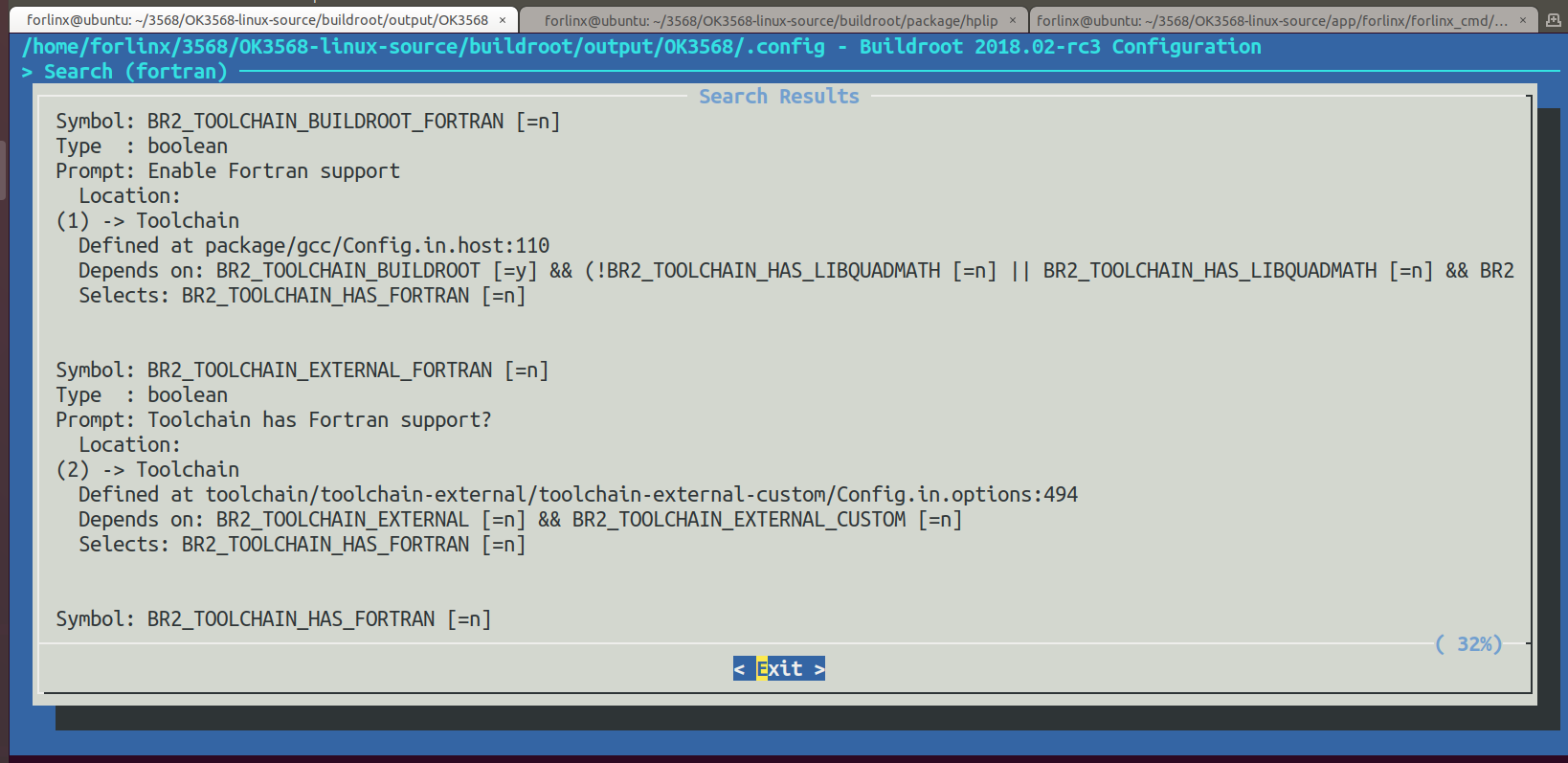
Task: Click the BR2_TOOLCHAIN_BUILDROOT_FORTRAN symbol line
Action: coord(307,122)
